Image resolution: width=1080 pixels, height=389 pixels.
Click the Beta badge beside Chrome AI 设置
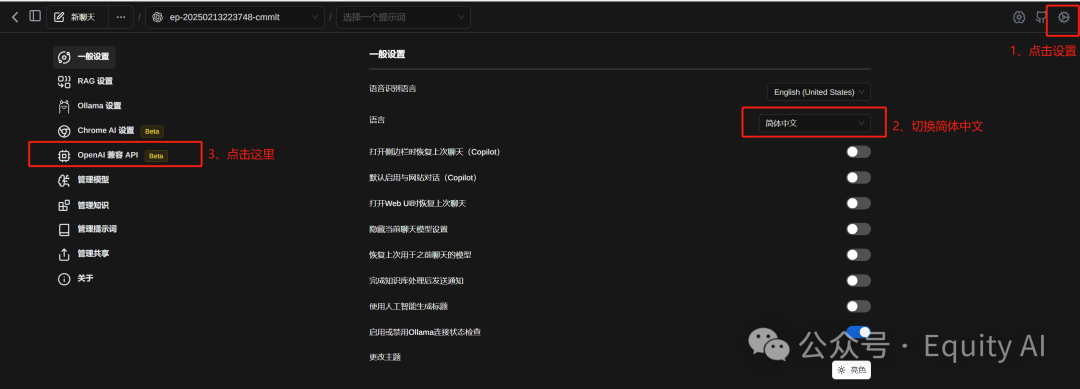(x=152, y=131)
